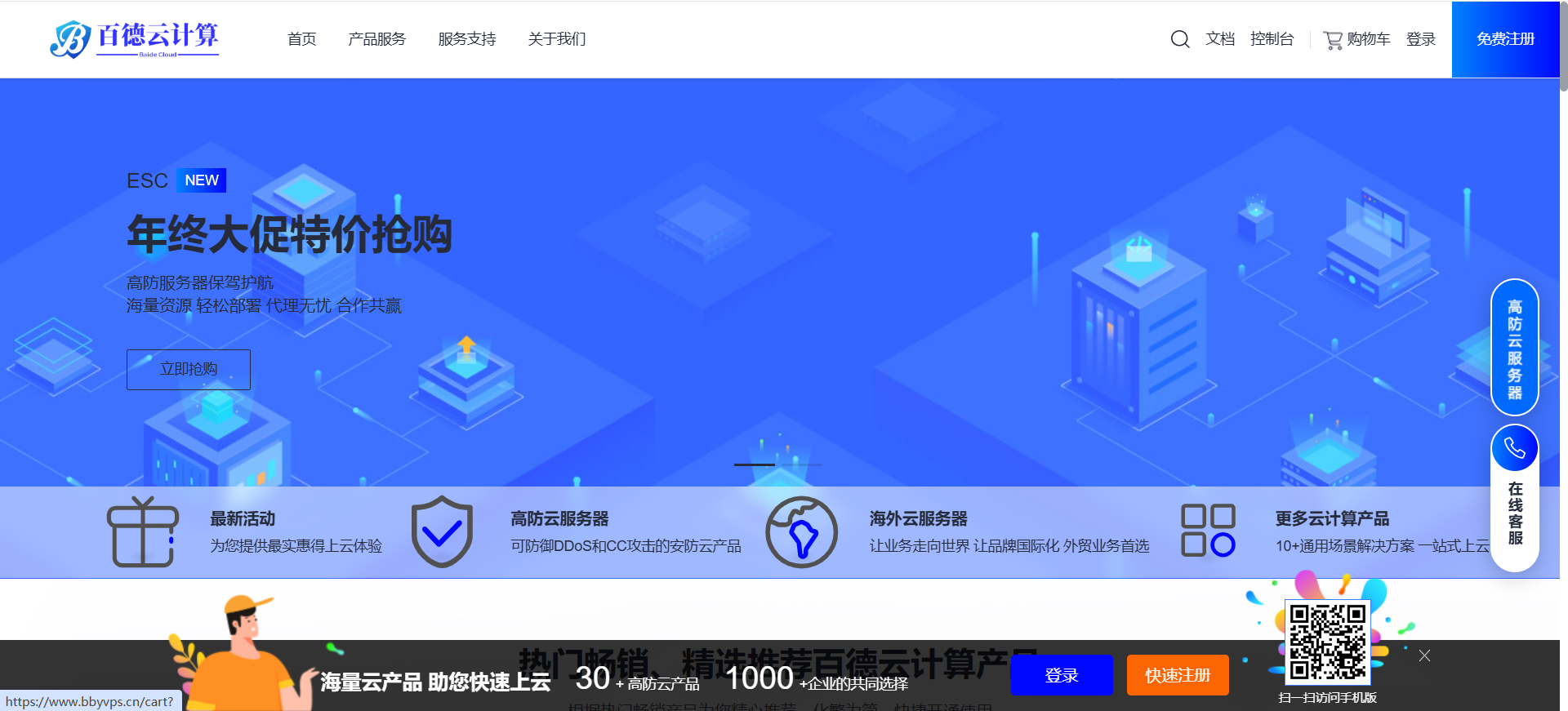The width and height of the screenshot is (1568, 711).
Task: Open the 服务支持 menu
Action: click(467, 39)
